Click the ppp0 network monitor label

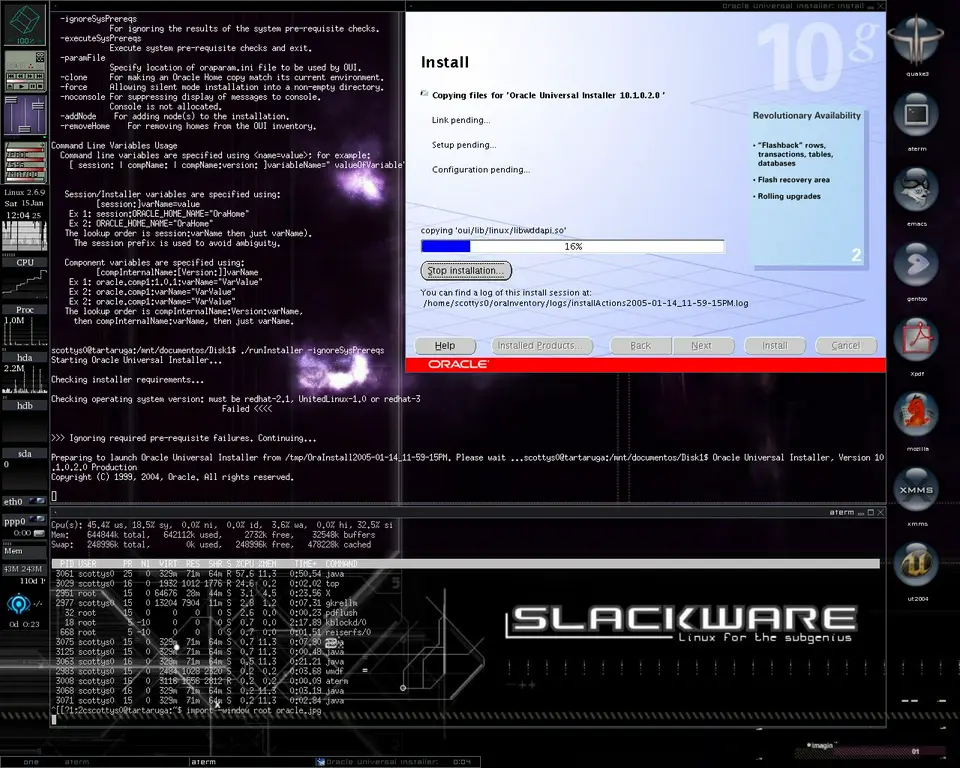point(15,521)
